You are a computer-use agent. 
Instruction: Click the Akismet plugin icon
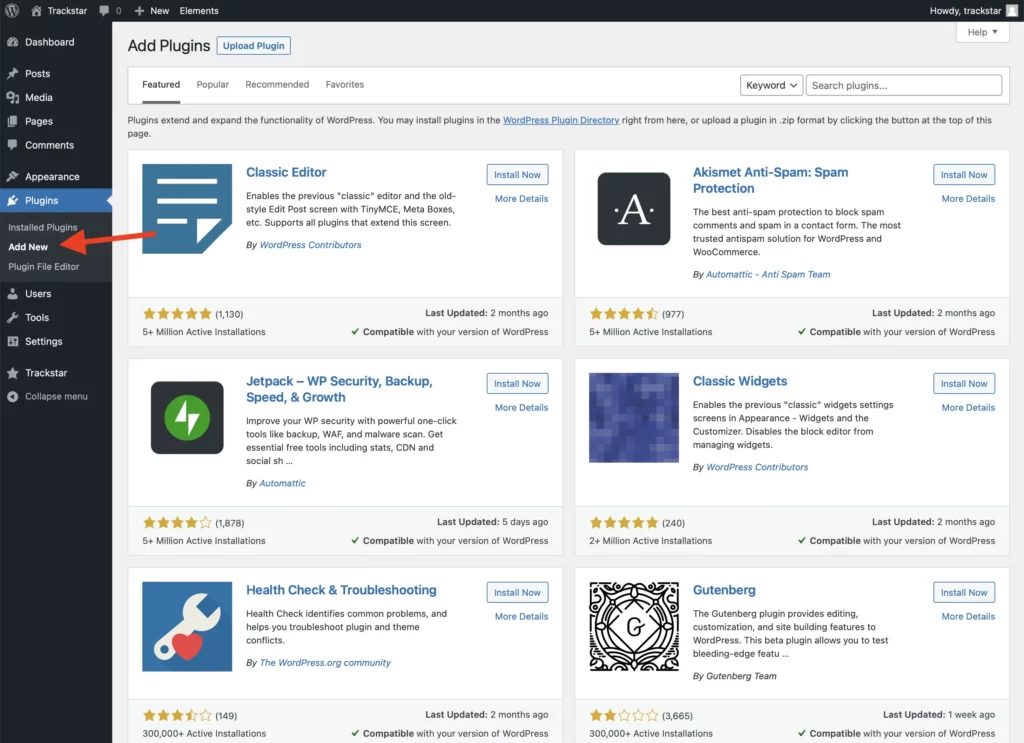pos(633,208)
